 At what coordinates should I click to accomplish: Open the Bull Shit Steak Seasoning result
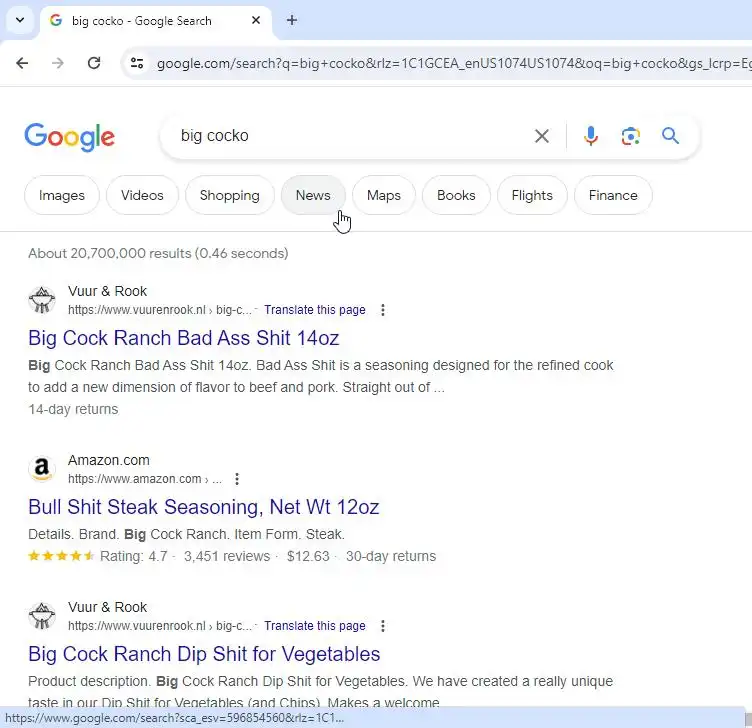pos(204,506)
